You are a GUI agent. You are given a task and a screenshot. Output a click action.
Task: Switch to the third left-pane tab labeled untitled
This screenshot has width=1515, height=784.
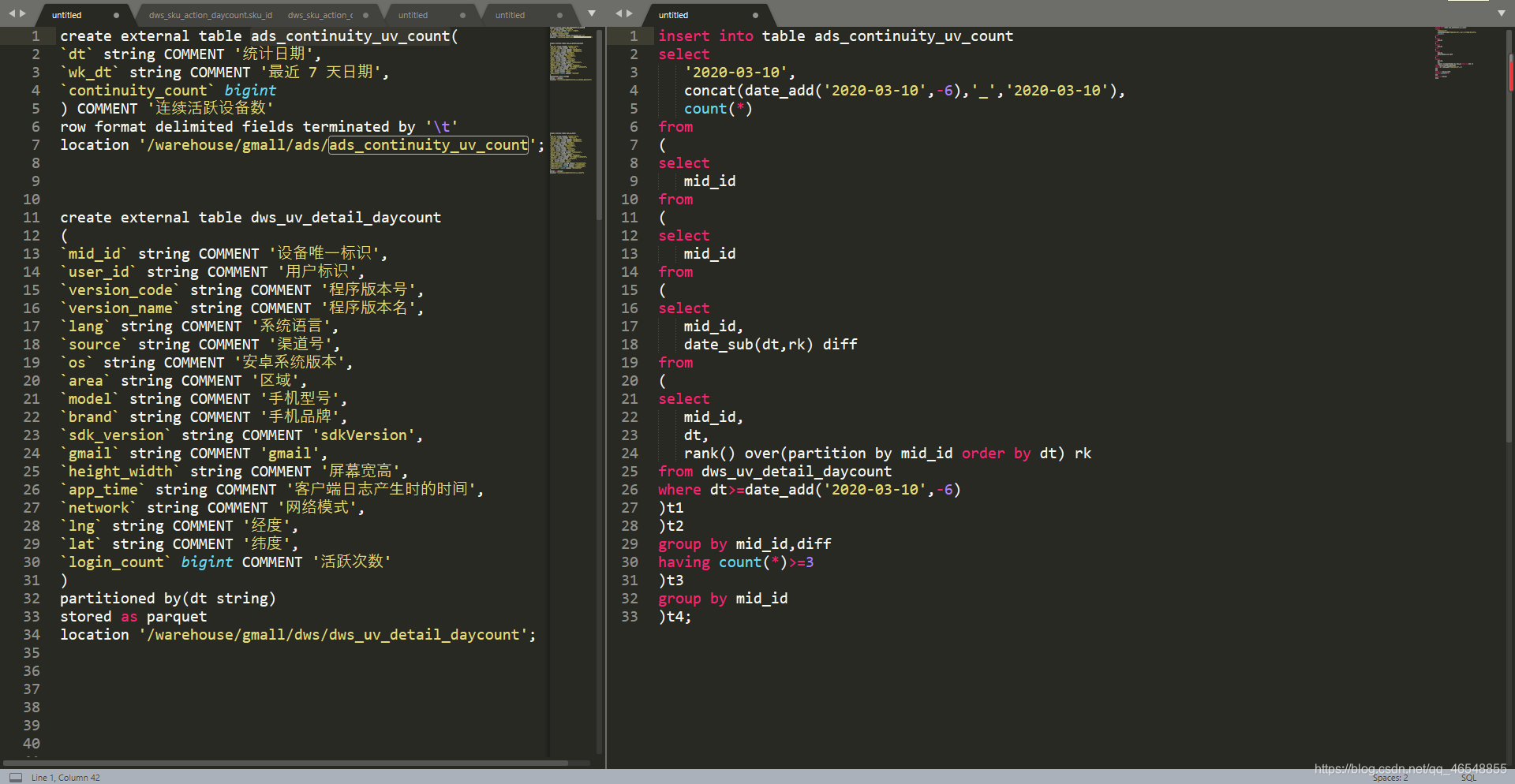coord(413,15)
